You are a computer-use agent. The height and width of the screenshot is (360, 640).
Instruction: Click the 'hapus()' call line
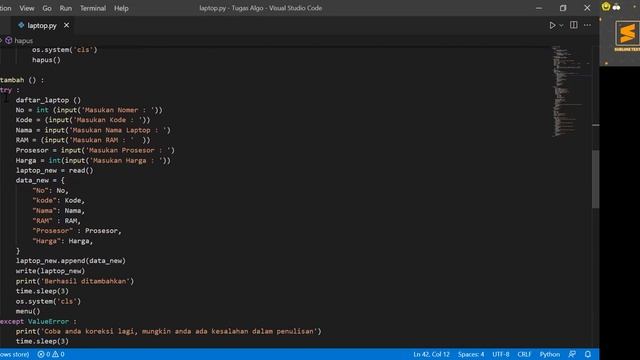pos(46,60)
